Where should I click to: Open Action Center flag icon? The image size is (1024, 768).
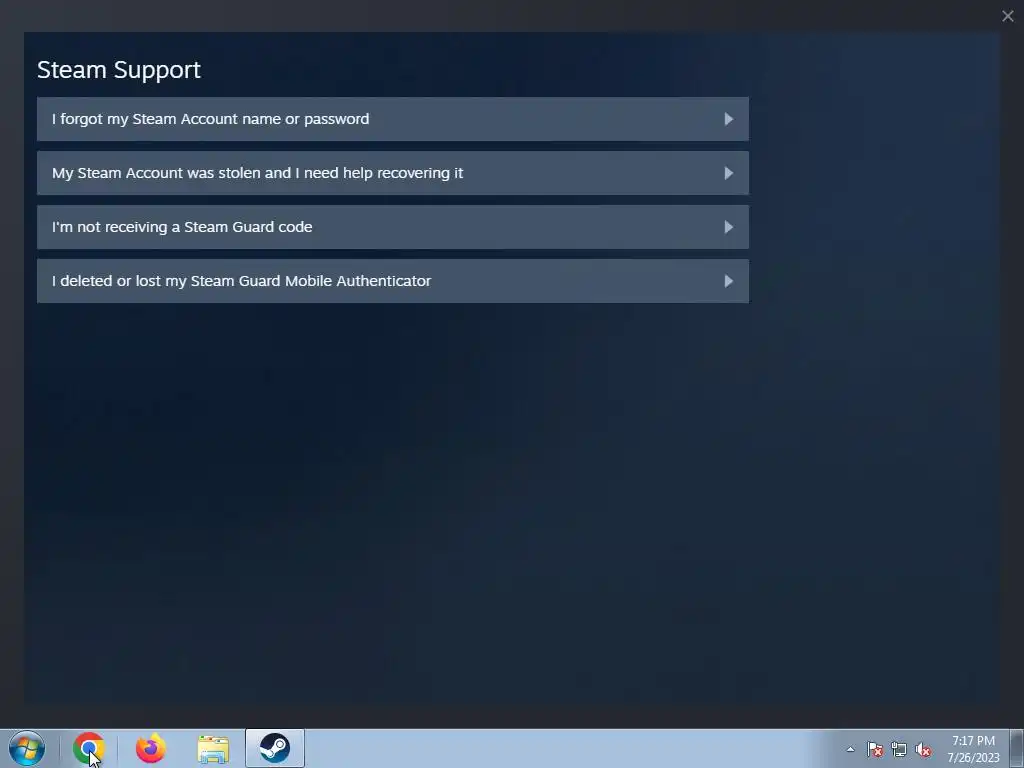[x=874, y=749]
